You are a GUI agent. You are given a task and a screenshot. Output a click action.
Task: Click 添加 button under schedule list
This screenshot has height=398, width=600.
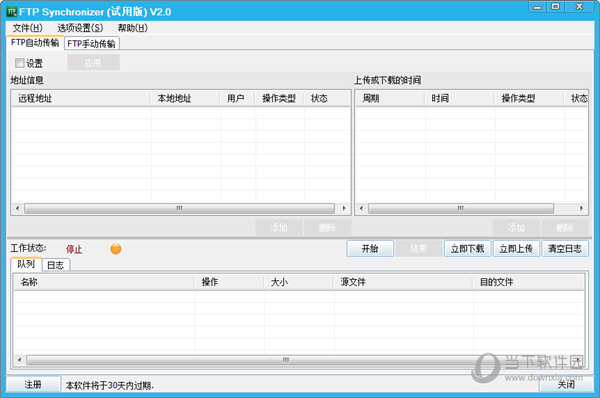(516, 228)
